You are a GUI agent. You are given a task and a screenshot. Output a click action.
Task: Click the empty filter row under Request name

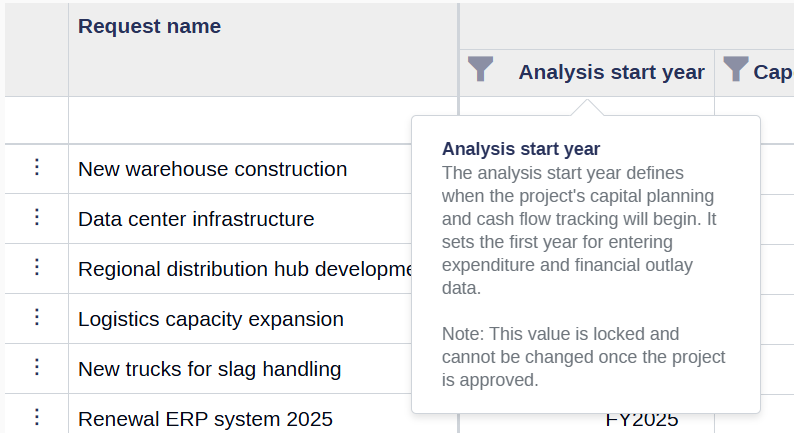263,120
